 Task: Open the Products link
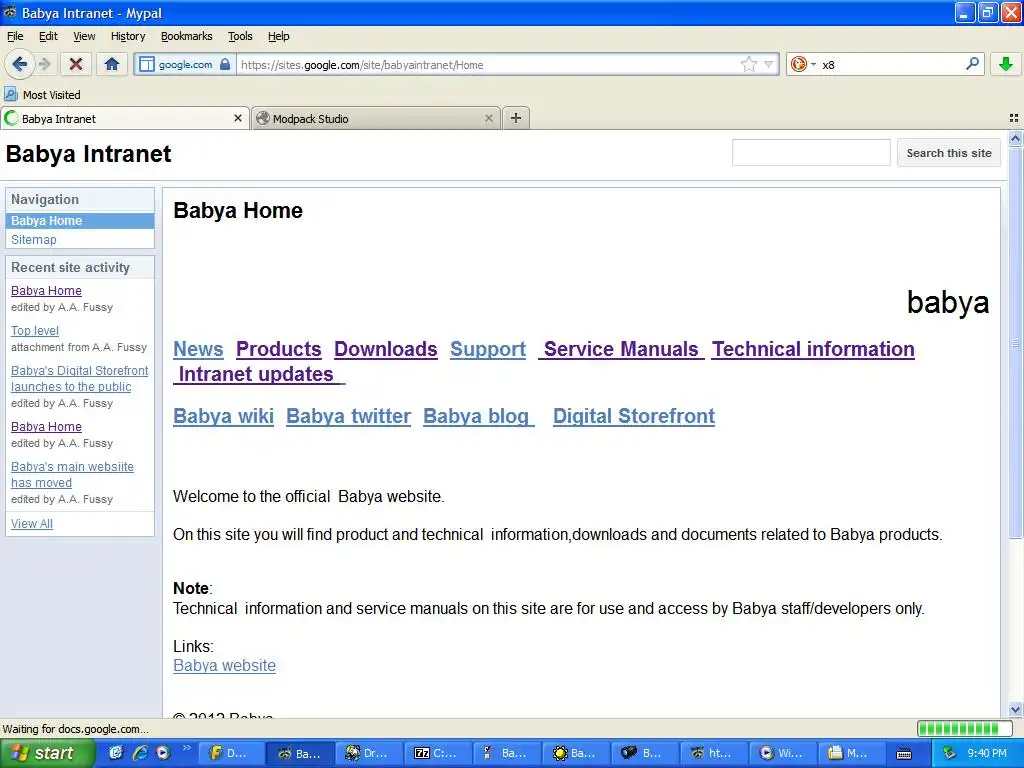[x=279, y=349]
